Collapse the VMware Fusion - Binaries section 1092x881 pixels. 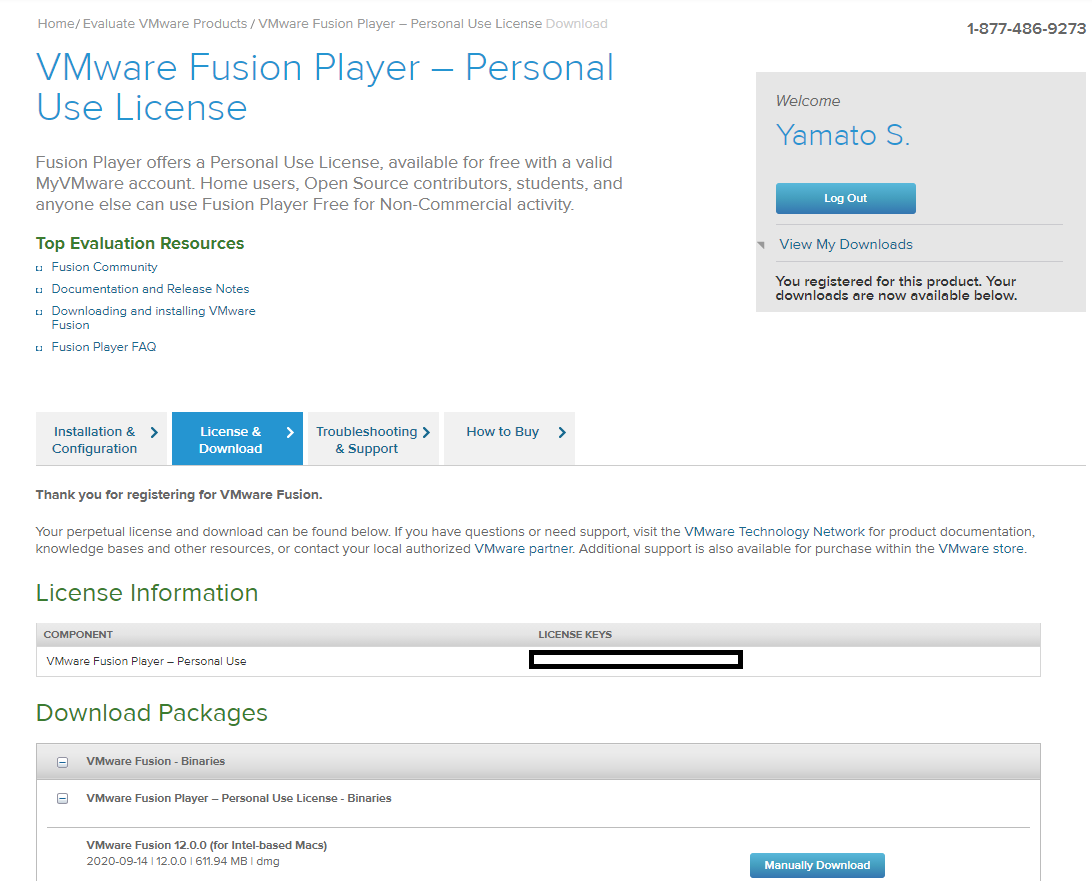point(63,762)
